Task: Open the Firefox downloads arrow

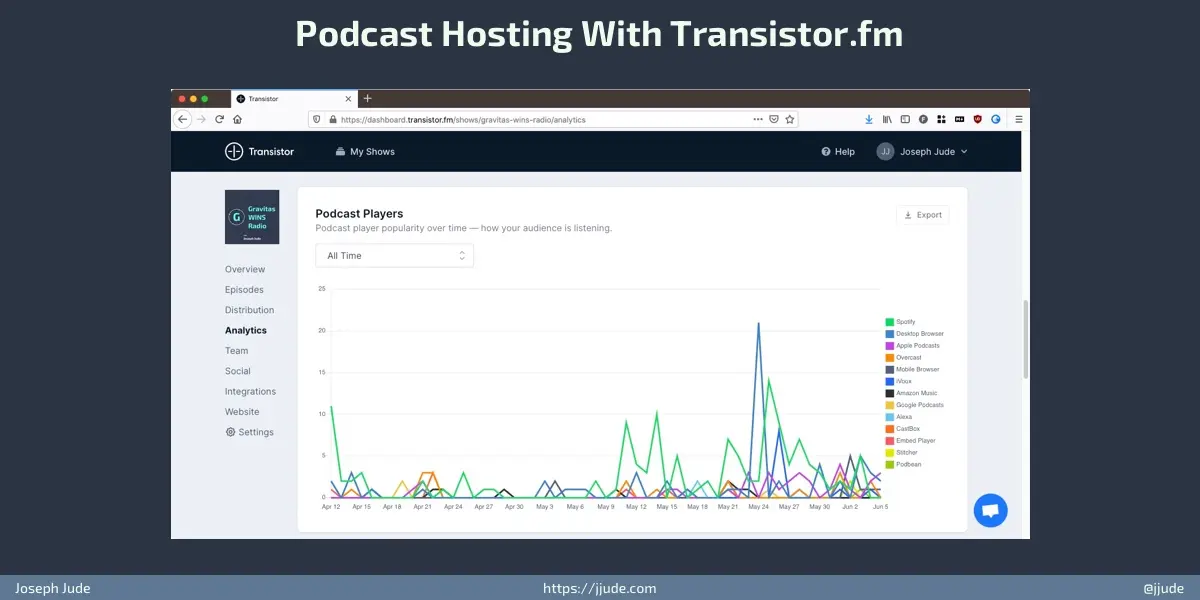Action: tap(869, 119)
